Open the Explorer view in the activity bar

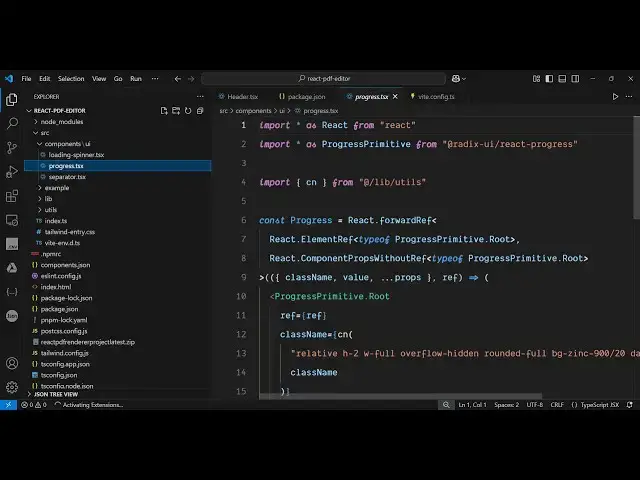12,100
